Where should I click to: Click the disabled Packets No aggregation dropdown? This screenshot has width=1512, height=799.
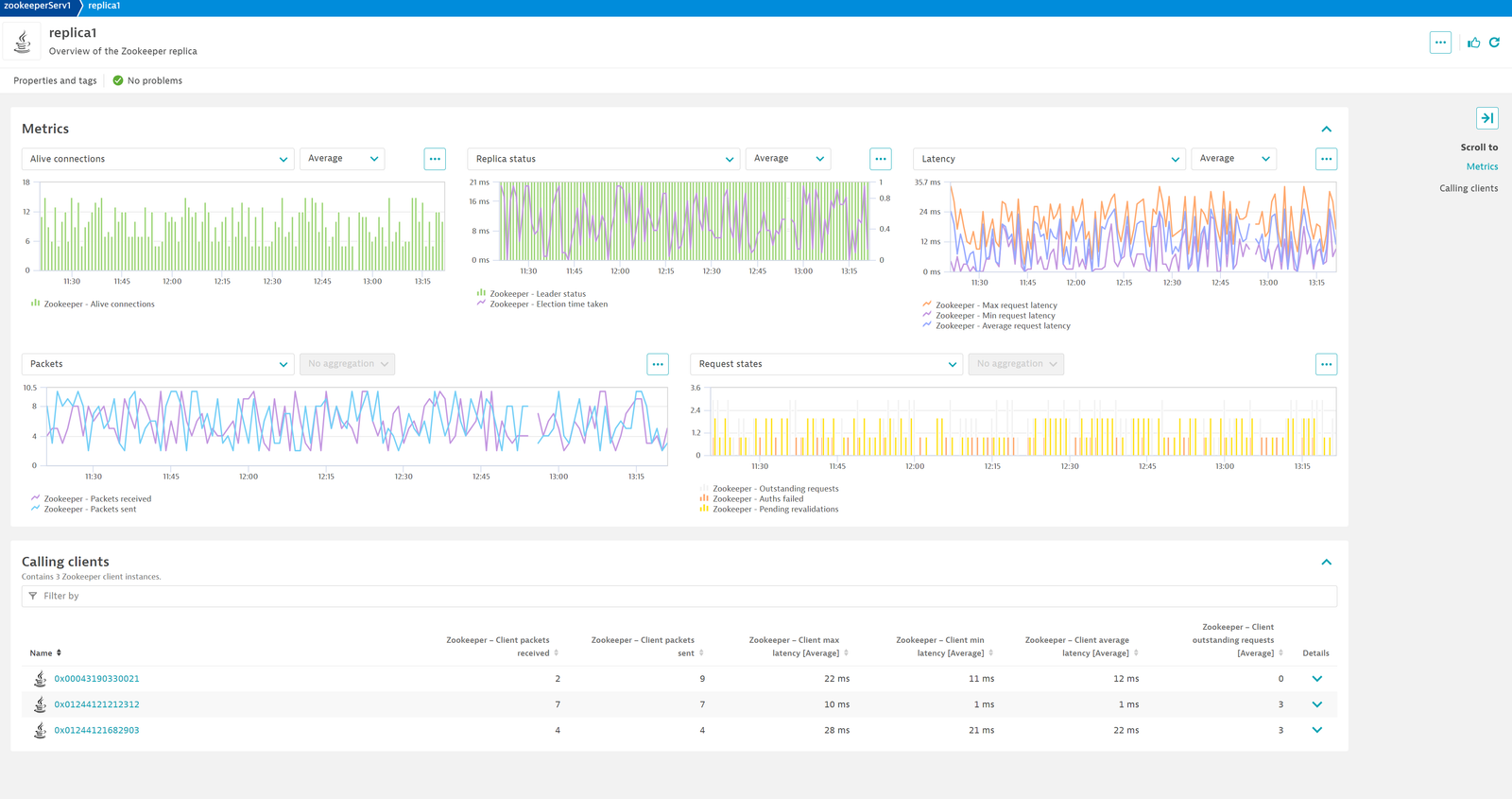(x=348, y=364)
